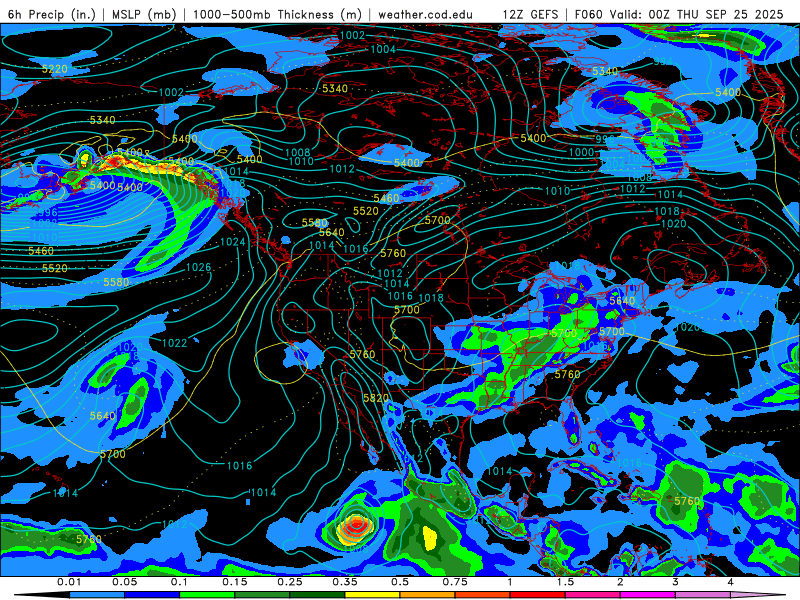The image size is (800, 600).
Task: Select the 0.15 legend value
Action: click(x=235, y=582)
